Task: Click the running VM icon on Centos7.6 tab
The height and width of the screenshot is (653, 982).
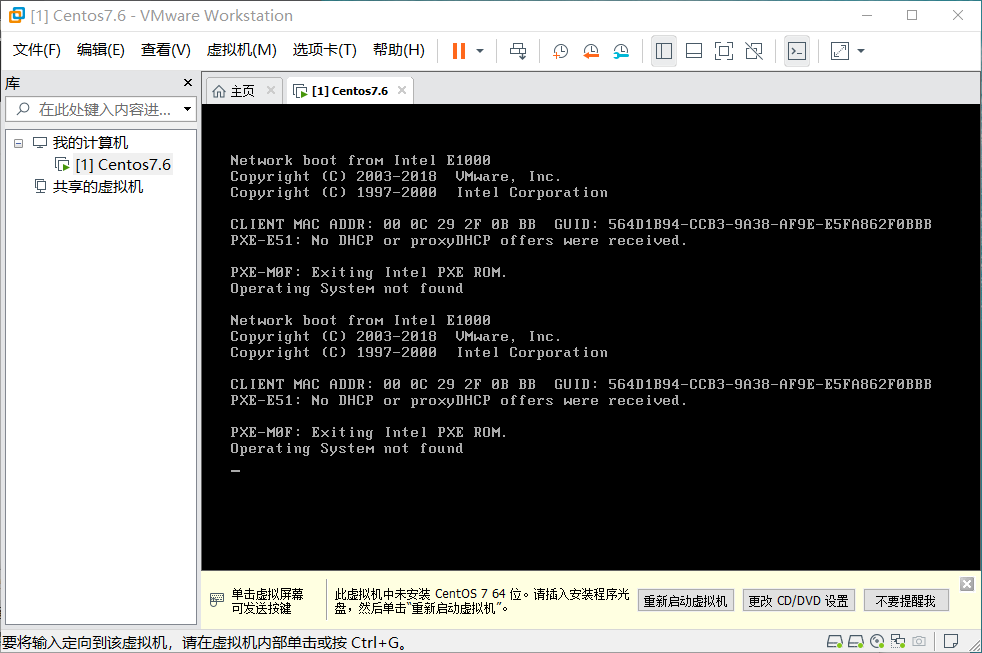Action: point(300,91)
